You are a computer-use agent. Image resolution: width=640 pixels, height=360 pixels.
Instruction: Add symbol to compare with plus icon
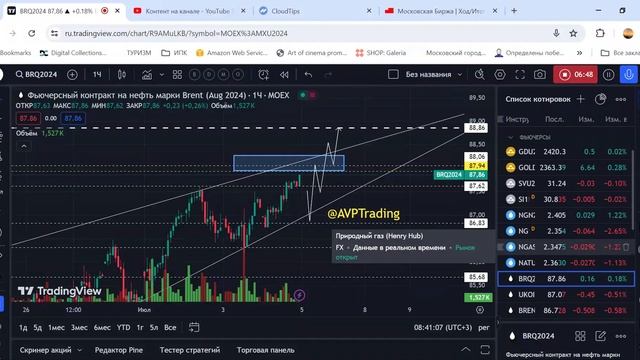(x=72, y=74)
